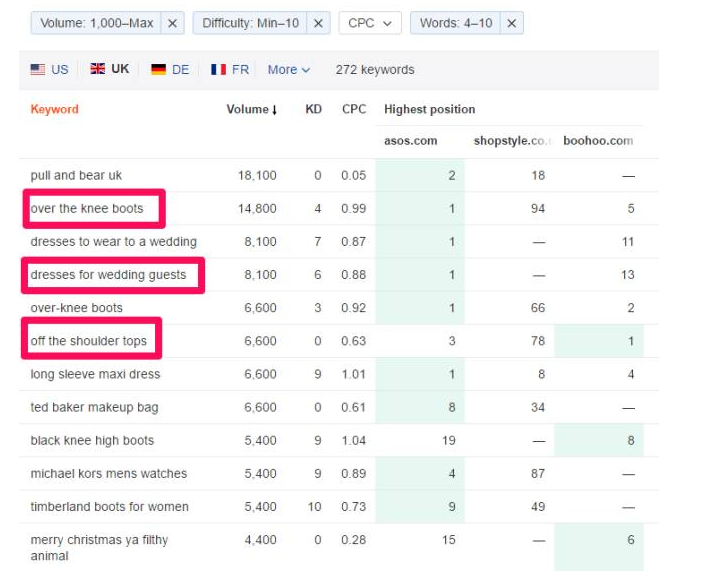The height and width of the screenshot is (576, 710).
Task: Click CPC 1.04 for black knee high boots
Action: (354, 440)
